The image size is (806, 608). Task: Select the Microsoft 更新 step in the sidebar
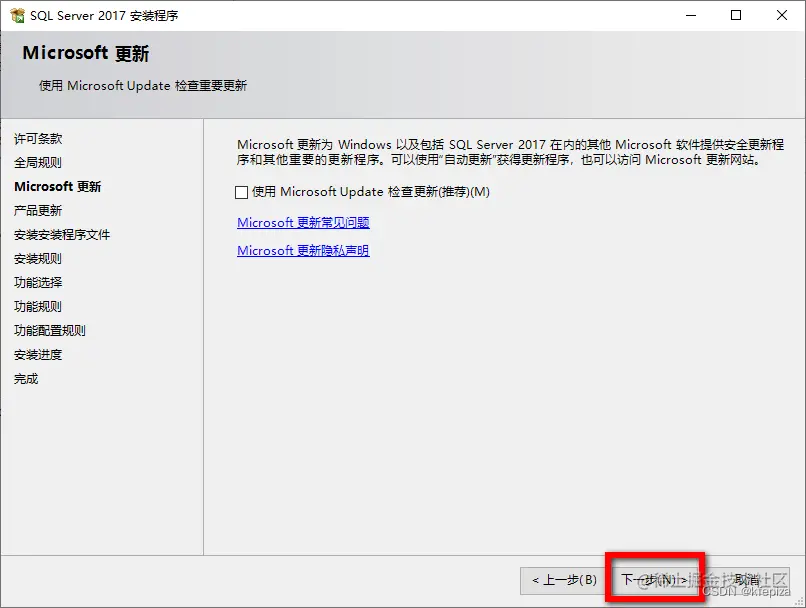58,187
